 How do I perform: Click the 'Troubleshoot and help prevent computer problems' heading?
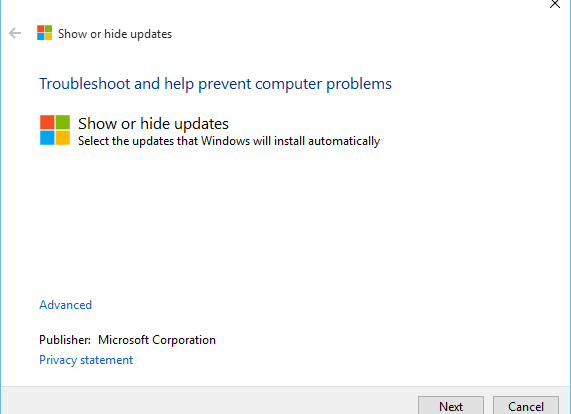(215, 84)
